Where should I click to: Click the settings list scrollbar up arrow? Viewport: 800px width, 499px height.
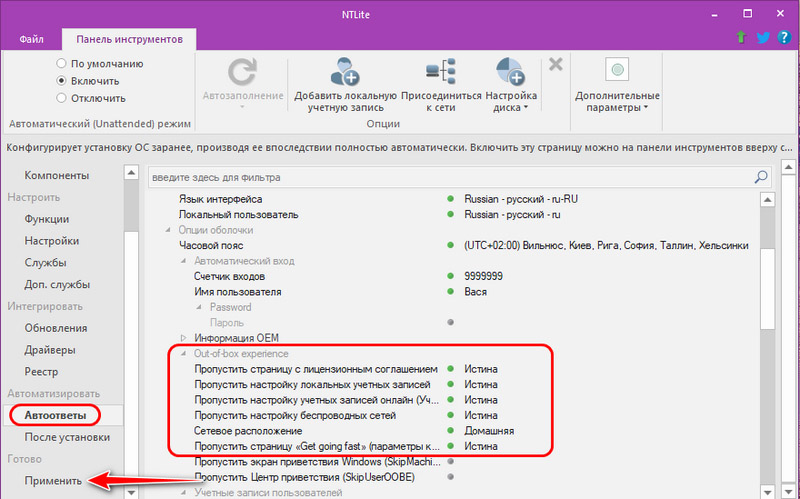[767, 199]
